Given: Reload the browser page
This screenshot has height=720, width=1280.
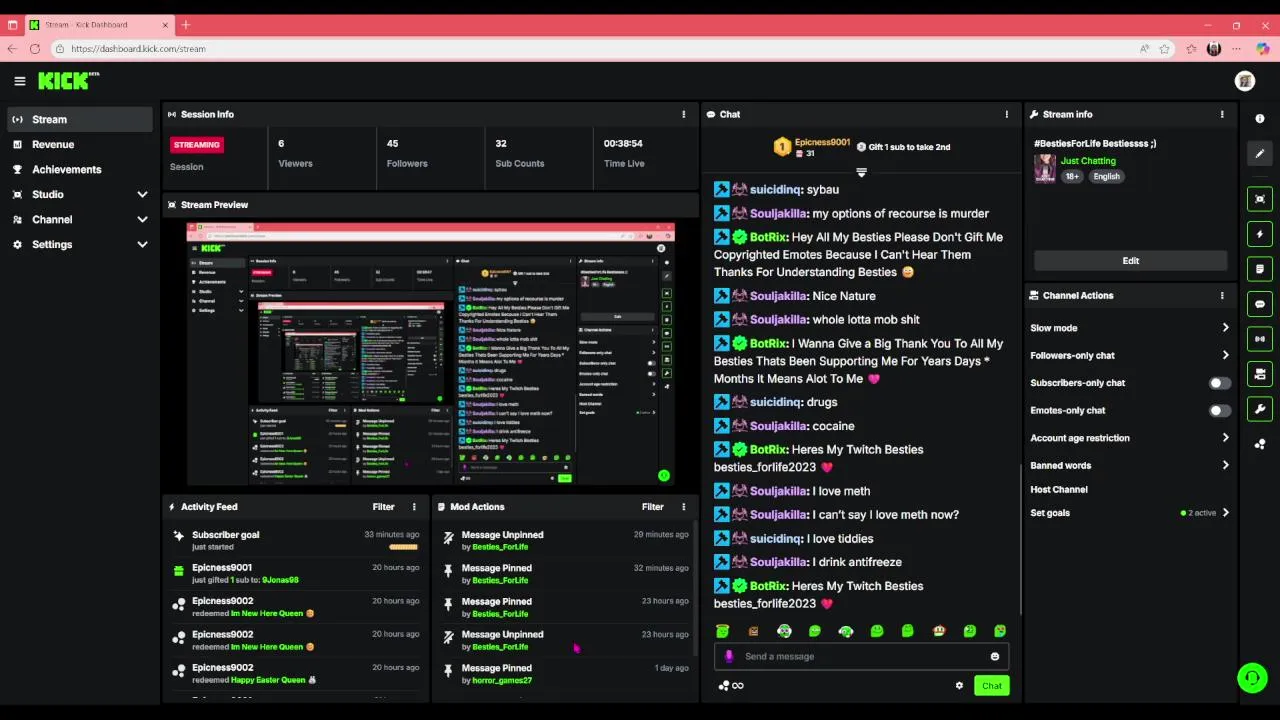Looking at the screenshot, I should (35, 48).
